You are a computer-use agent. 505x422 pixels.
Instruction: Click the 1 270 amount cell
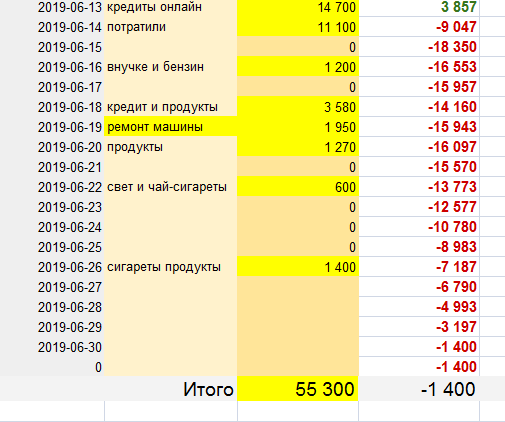[298, 147]
